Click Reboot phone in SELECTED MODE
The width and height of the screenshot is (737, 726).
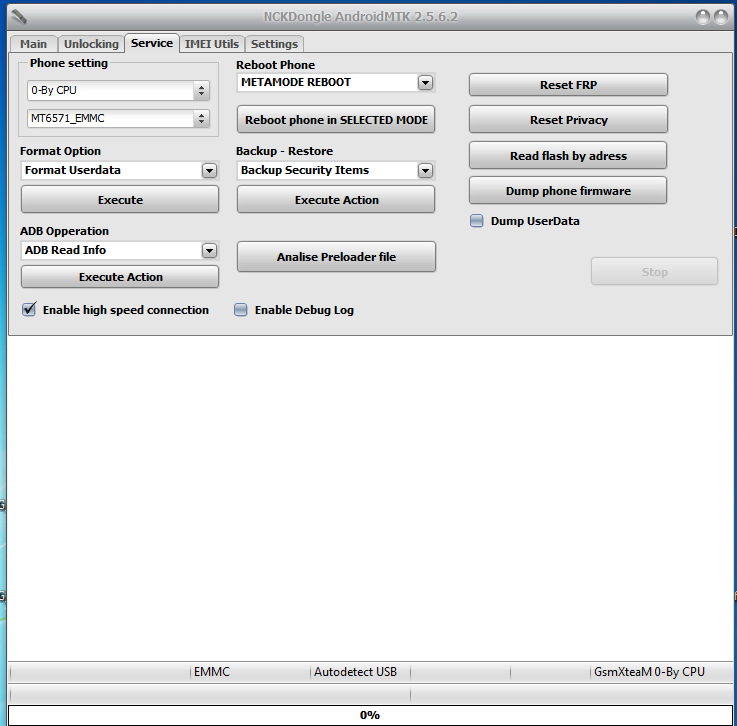click(336, 120)
